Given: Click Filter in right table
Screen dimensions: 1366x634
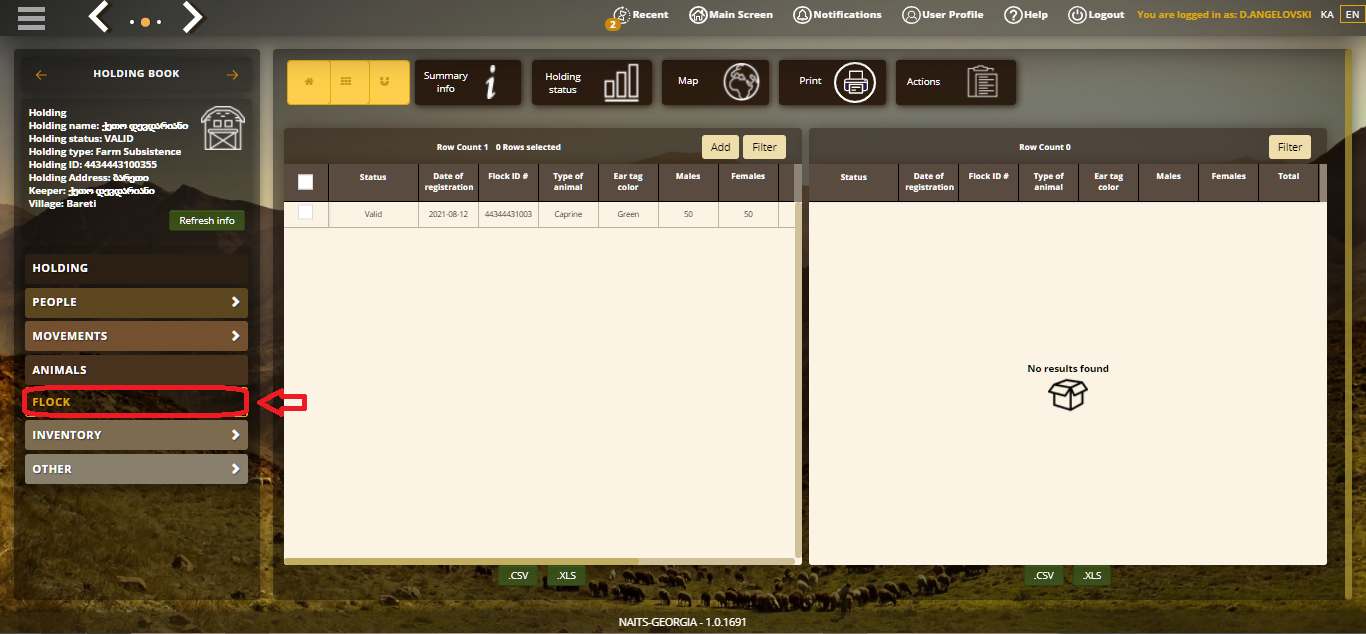Looking at the screenshot, I should point(1290,147).
